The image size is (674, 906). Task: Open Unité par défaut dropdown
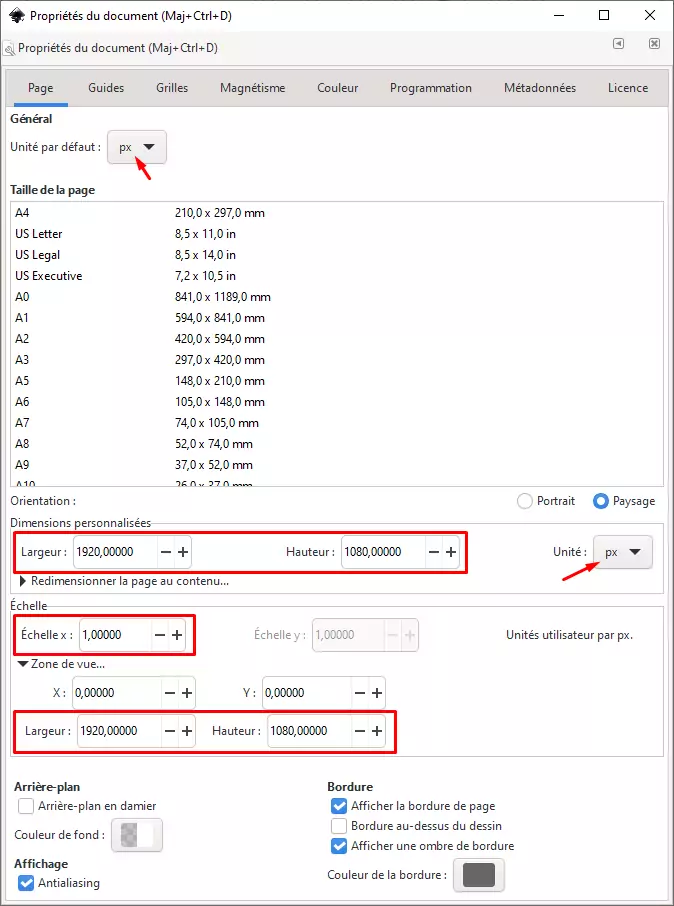pyautogui.click(x=137, y=148)
